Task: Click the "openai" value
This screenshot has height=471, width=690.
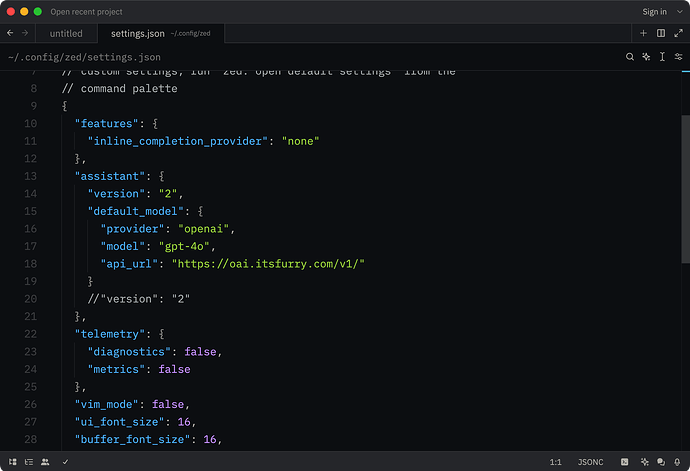Action: tap(203, 229)
